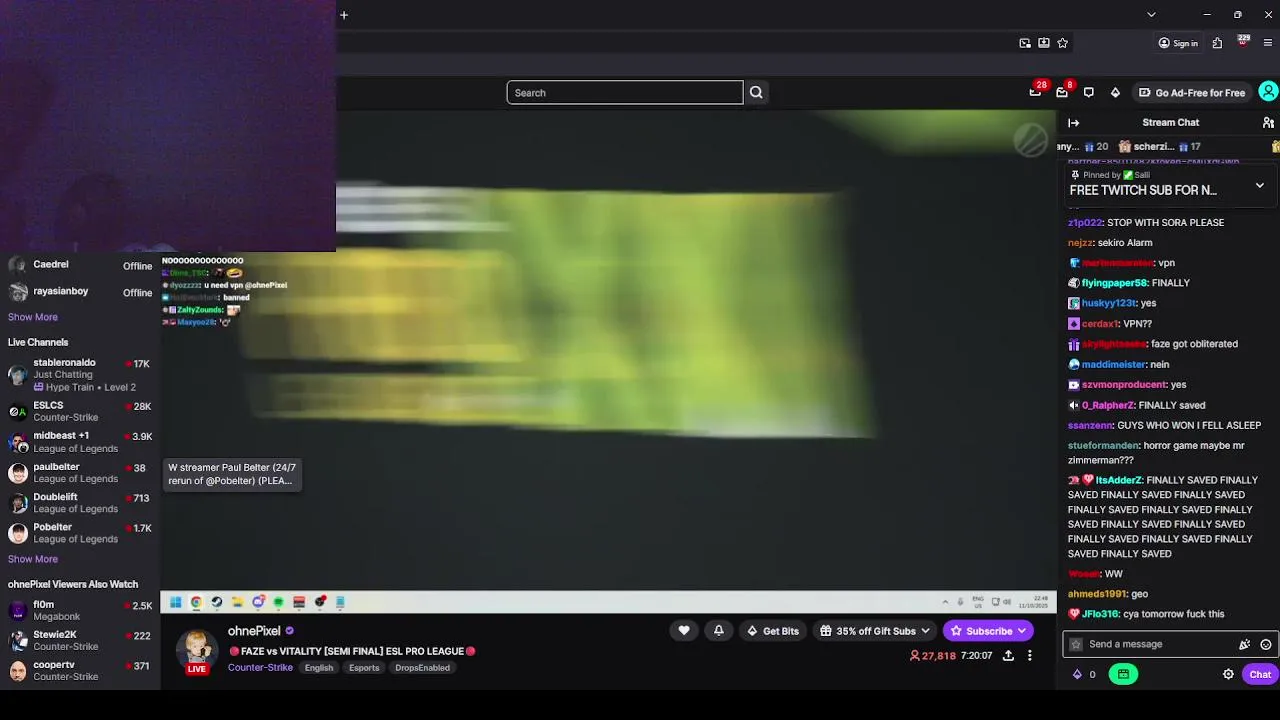Viewport: 1280px width, 720px height.
Task: Share the stream with the share icon
Action: click(x=1008, y=656)
